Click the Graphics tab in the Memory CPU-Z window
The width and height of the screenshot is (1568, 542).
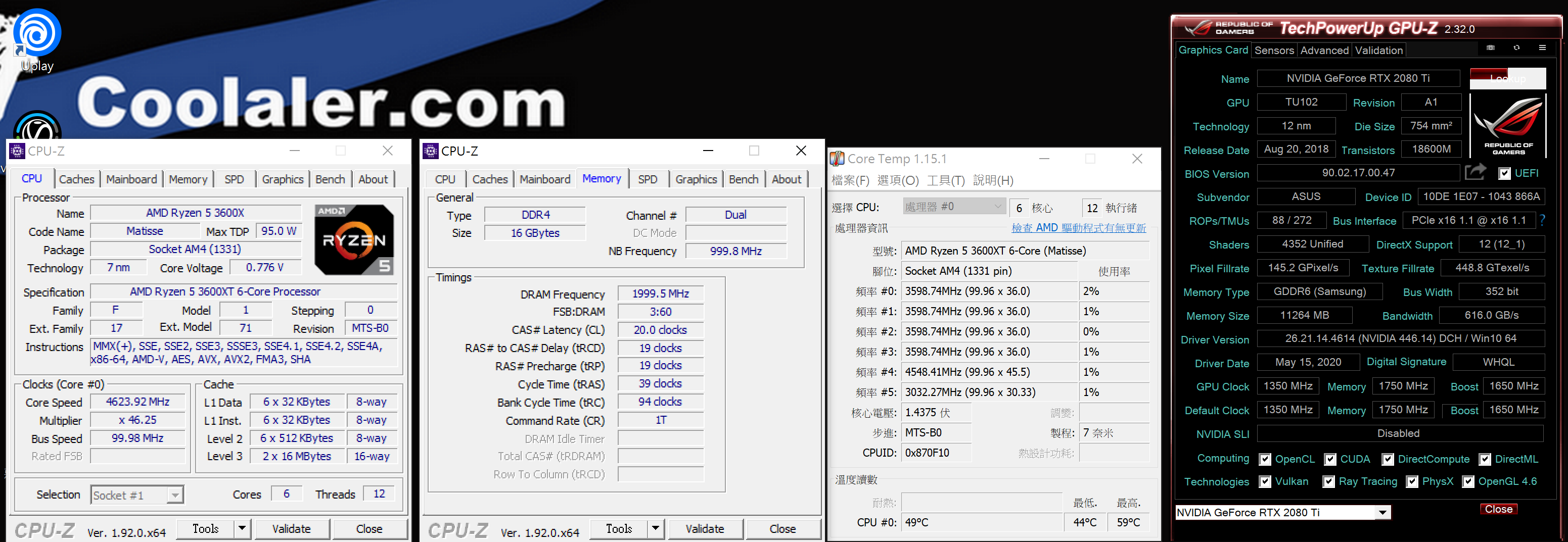coord(696,179)
